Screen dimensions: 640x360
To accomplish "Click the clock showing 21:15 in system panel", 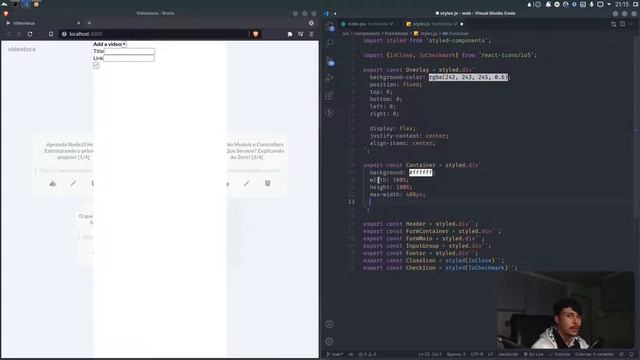I will (x=622, y=4).
